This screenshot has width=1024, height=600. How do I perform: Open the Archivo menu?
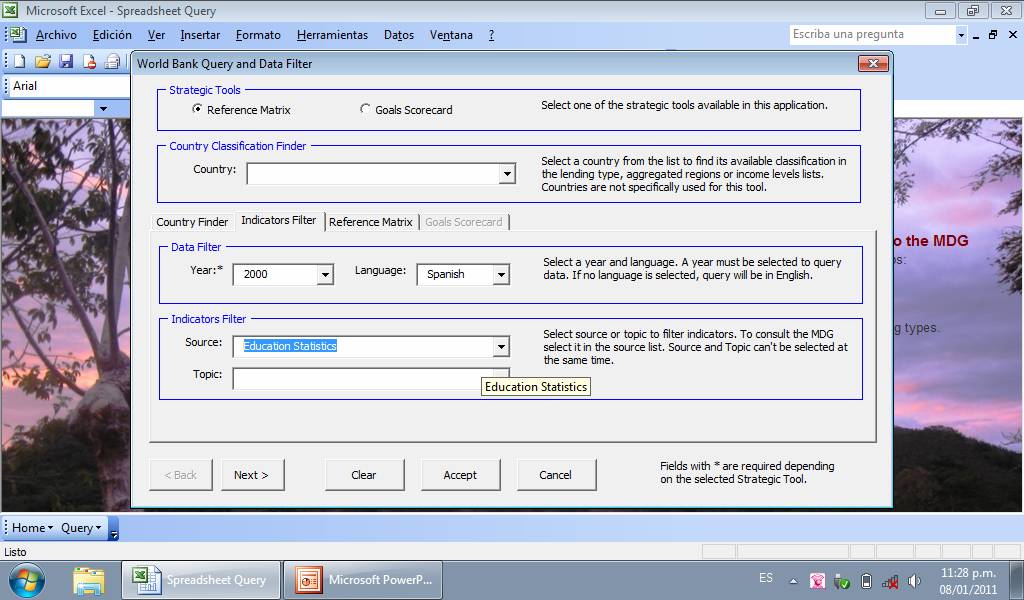56,35
